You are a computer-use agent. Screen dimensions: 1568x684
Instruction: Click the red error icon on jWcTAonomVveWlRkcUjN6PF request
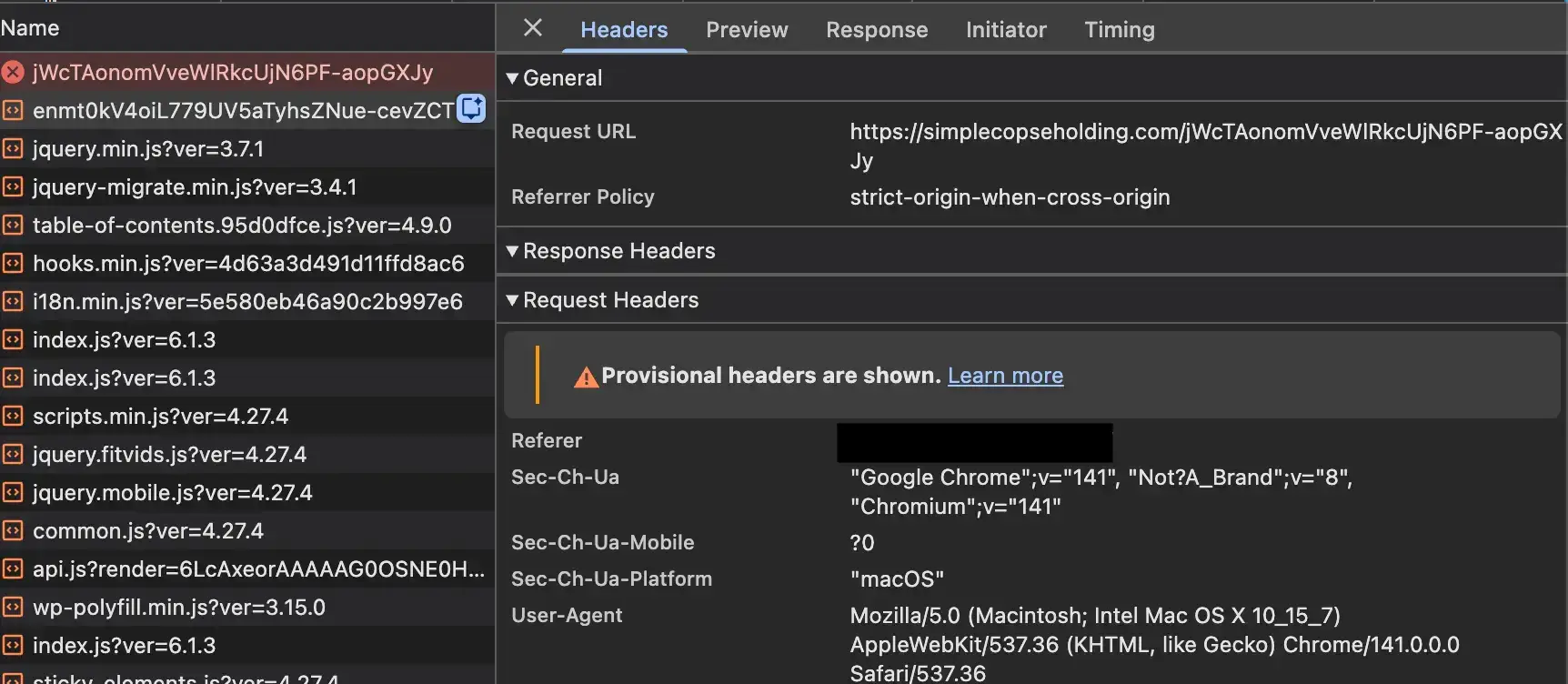pyautogui.click(x=13, y=72)
